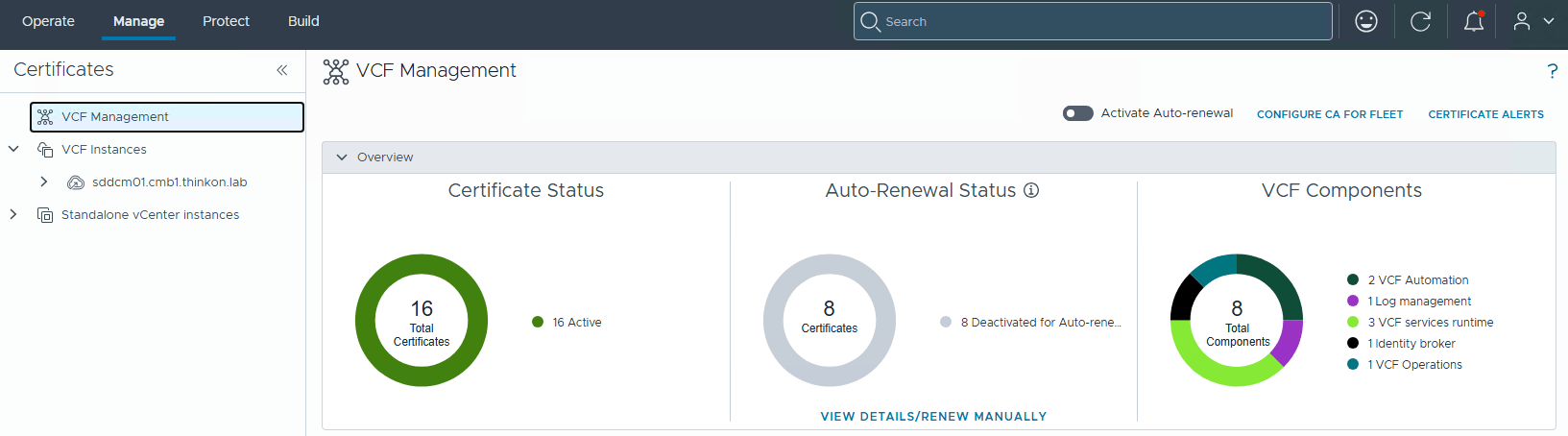Viewport: 1568px width, 436px height.
Task: Click the Certificate Status donut chart
Action: pyautogui.click(x=422, y=321)
